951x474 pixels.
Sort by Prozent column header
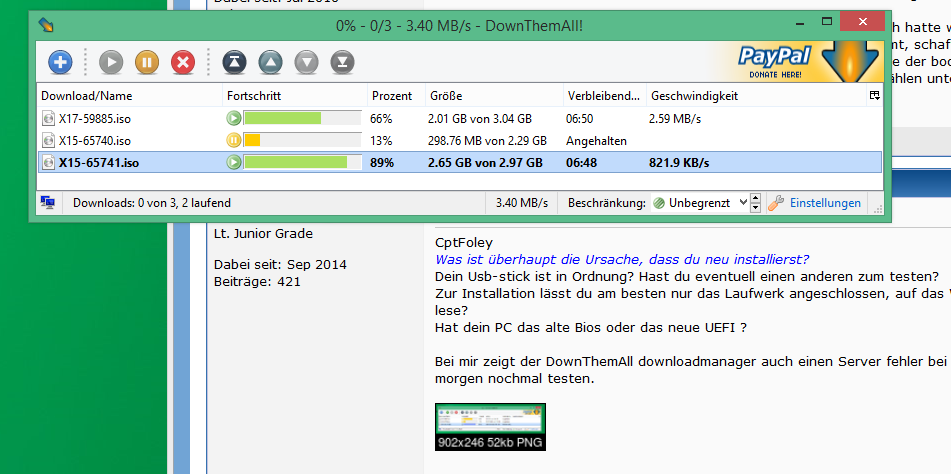(x=396, y=96)
